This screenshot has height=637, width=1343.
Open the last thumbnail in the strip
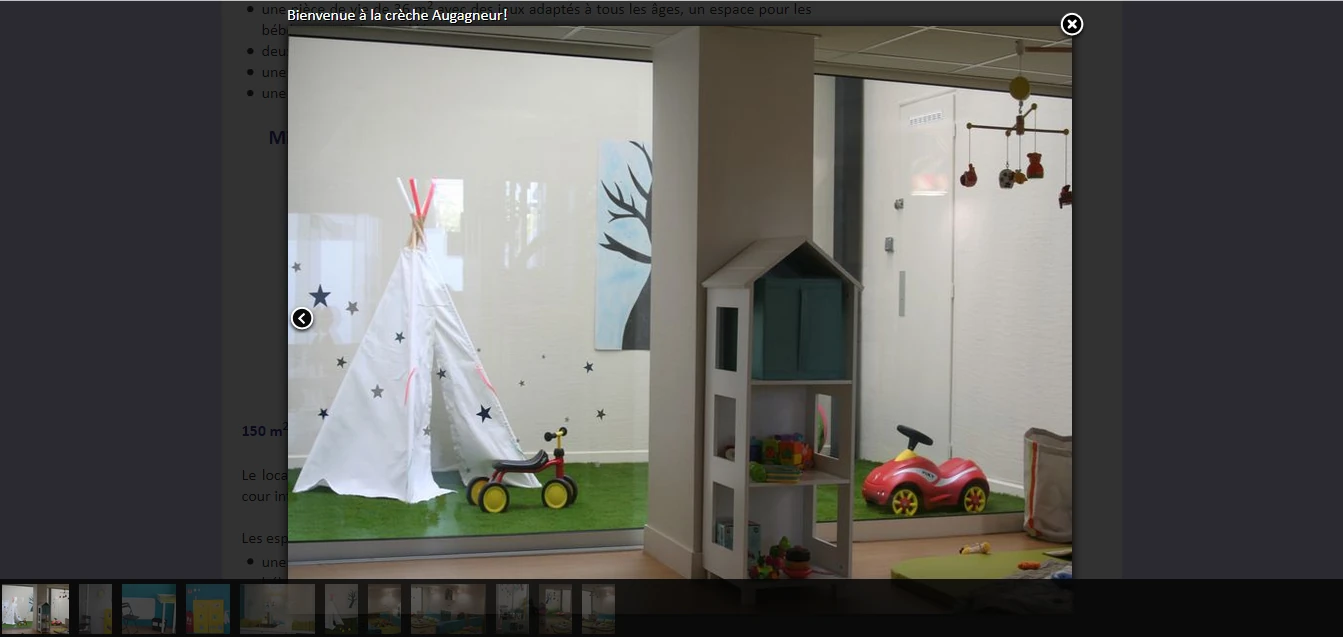tap(598, 609)
